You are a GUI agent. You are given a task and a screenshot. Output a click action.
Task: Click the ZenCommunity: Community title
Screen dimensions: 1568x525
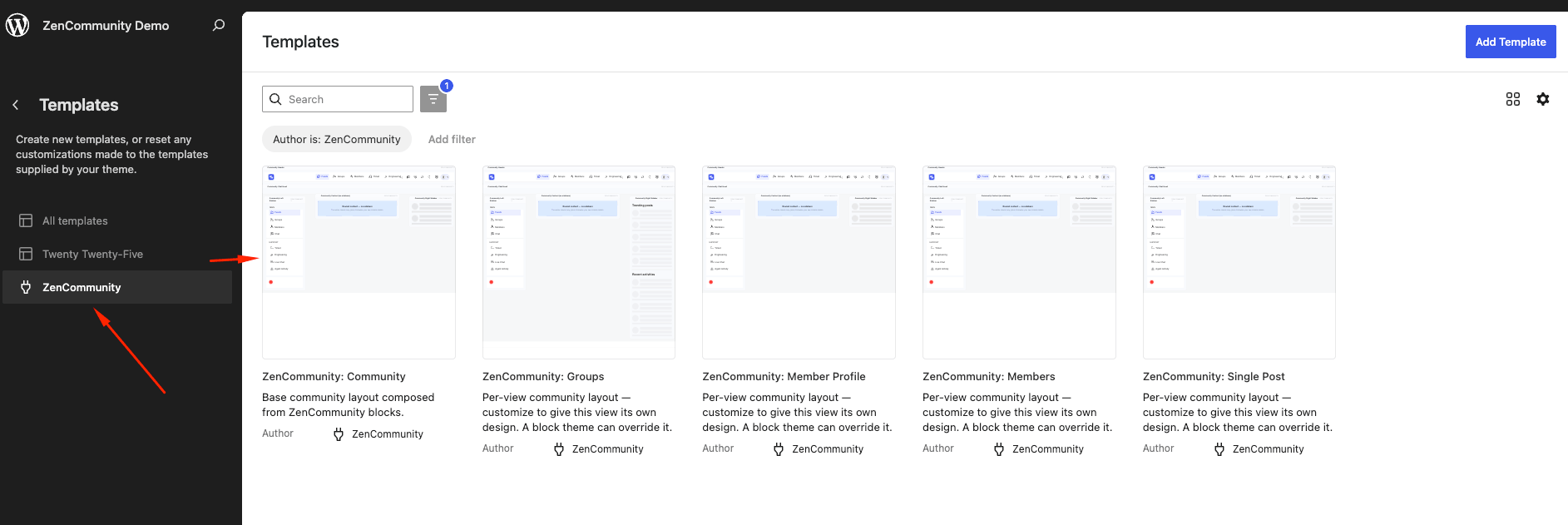click(x=334, y=377)
